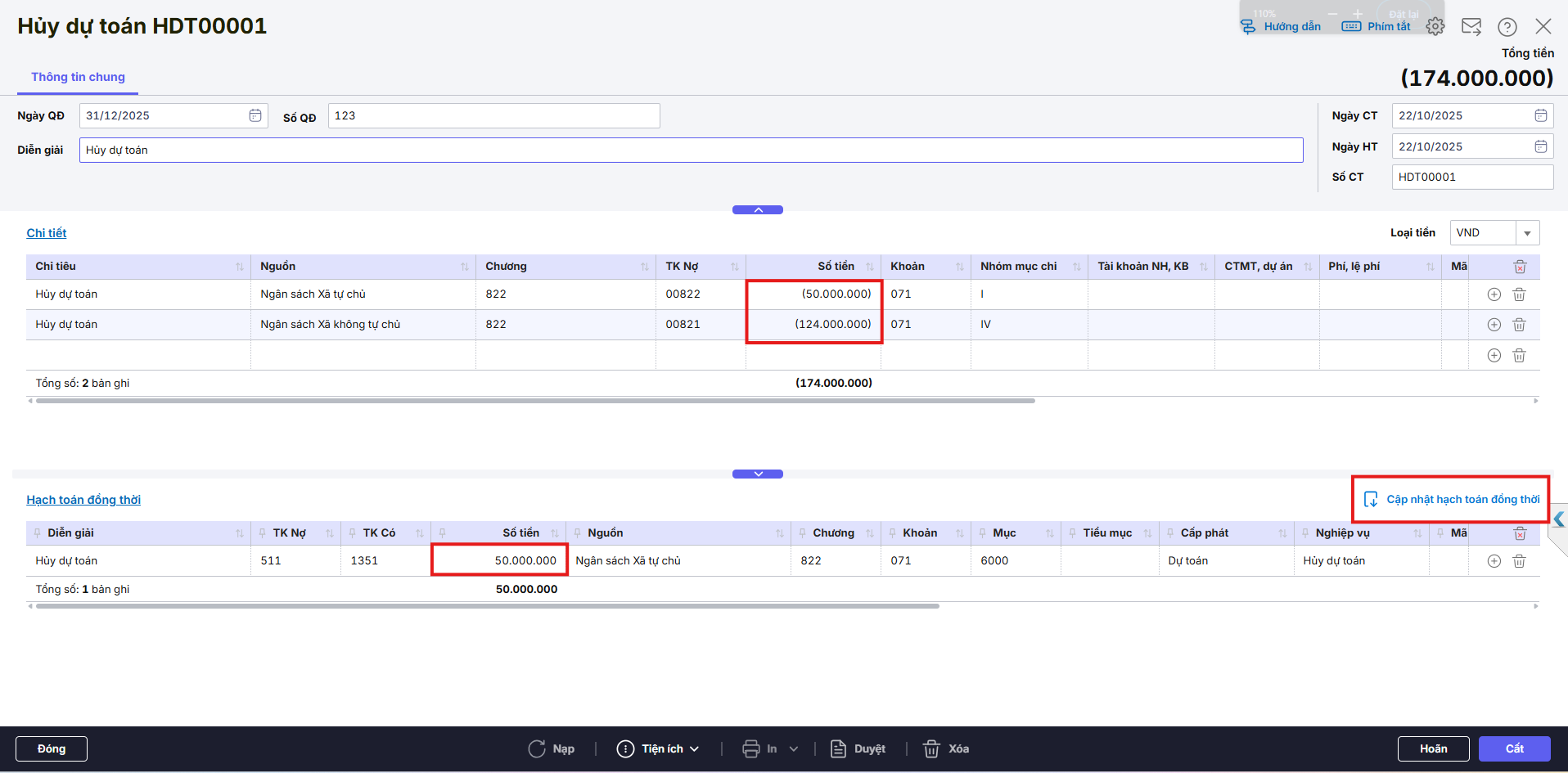The width and height of the screenshot is (1568, 773).
Task: Click Cập nhật hạch toán đồng thời
Action: coord(1452,499)
